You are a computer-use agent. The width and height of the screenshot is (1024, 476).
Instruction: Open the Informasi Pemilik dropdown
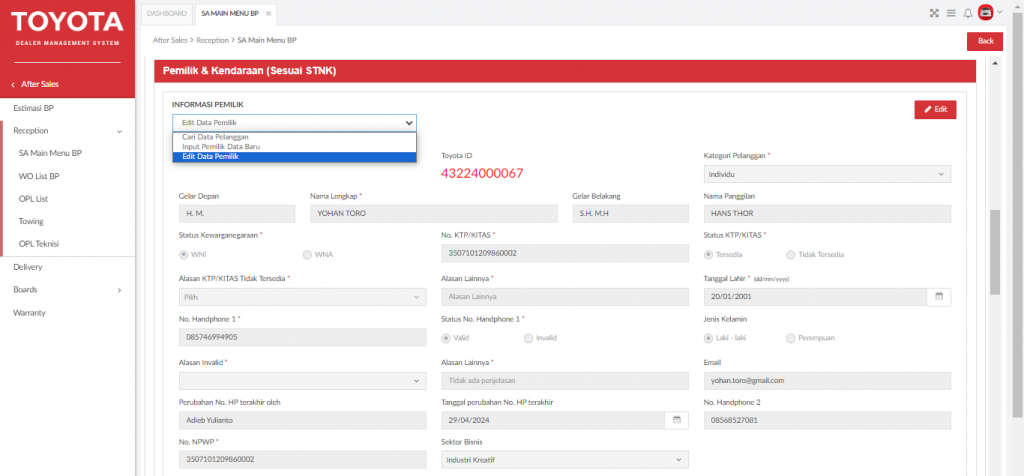click(x=294, y=123)
